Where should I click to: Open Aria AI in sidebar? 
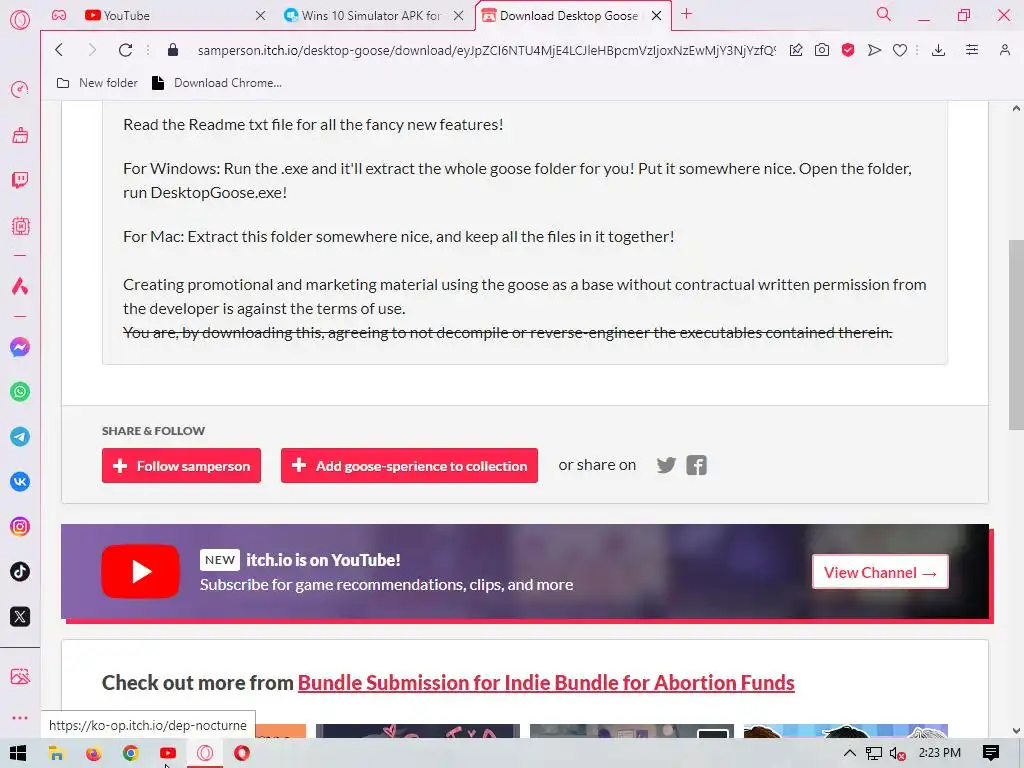(20, 285)
